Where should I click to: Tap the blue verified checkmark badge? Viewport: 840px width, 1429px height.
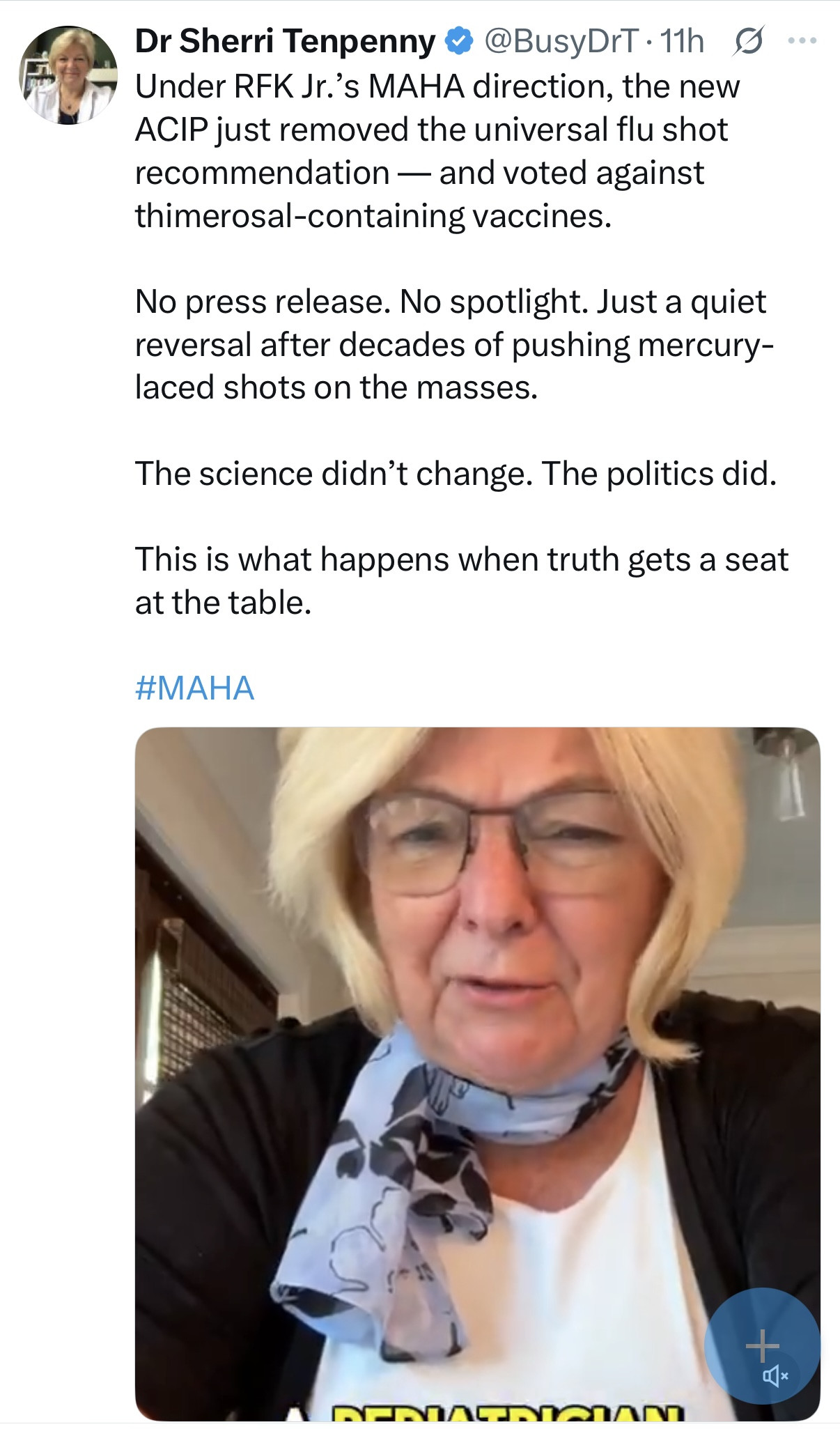click(457, 42)
